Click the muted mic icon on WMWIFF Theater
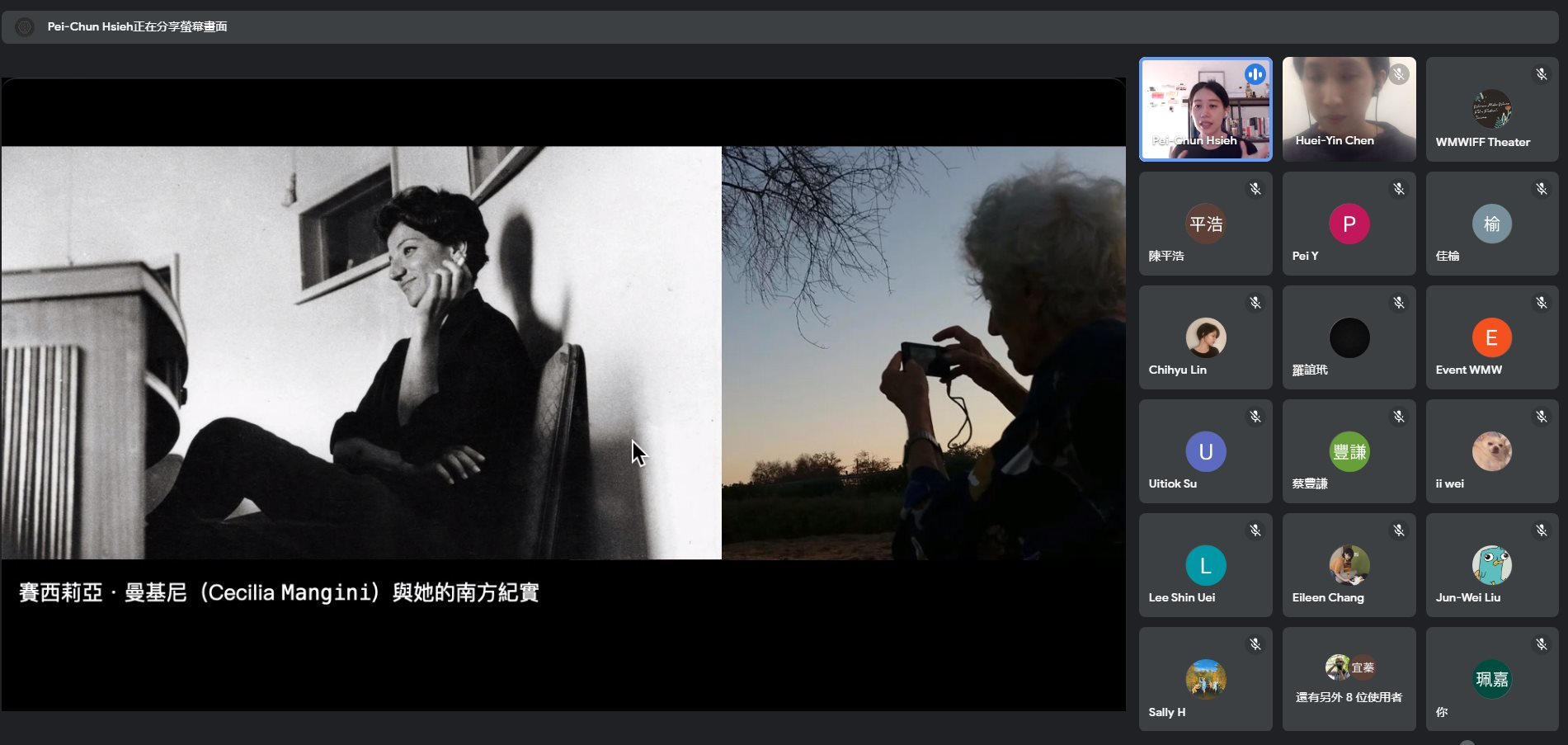Image resolution: width=1568 pixels, height=745 pixels. pos(1541,74)
